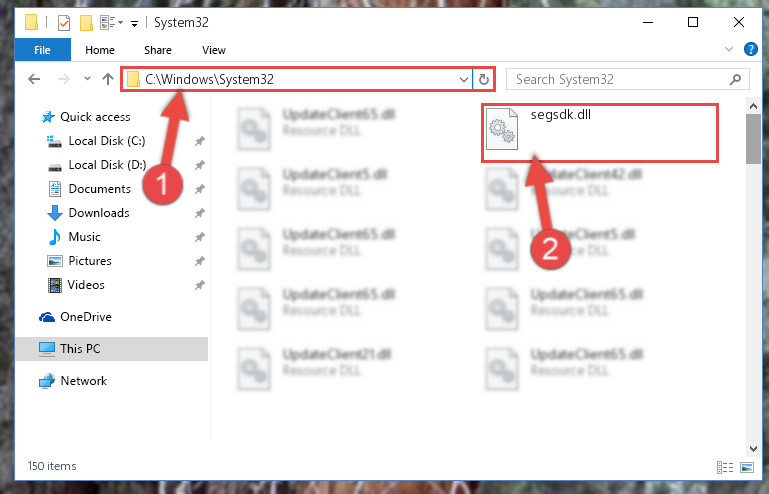Expand the address bar history dropdown
The height and width of the screenshot is (494, 769).
click(x=463, y=79)
